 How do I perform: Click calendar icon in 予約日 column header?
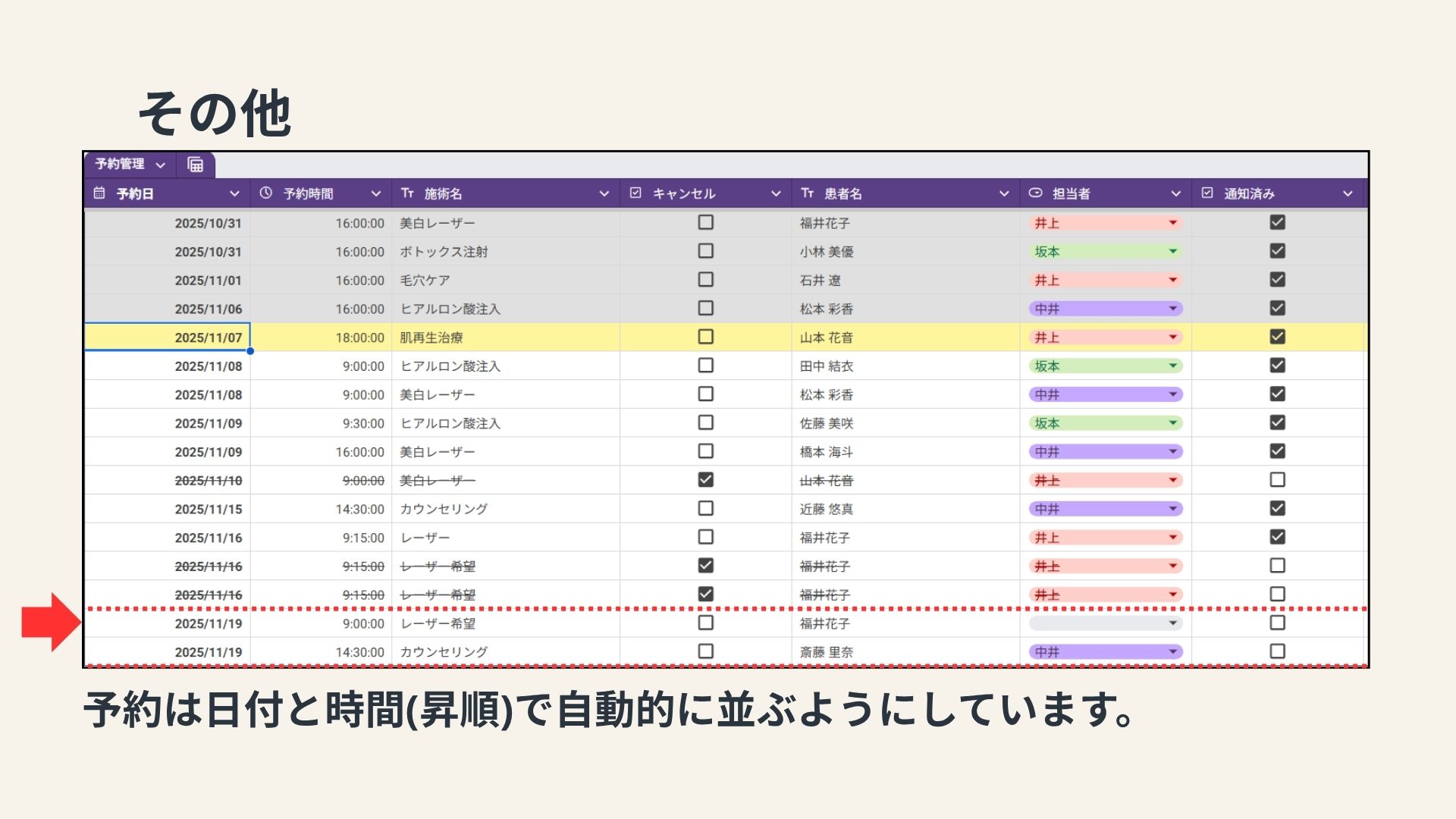click(99, 193)
